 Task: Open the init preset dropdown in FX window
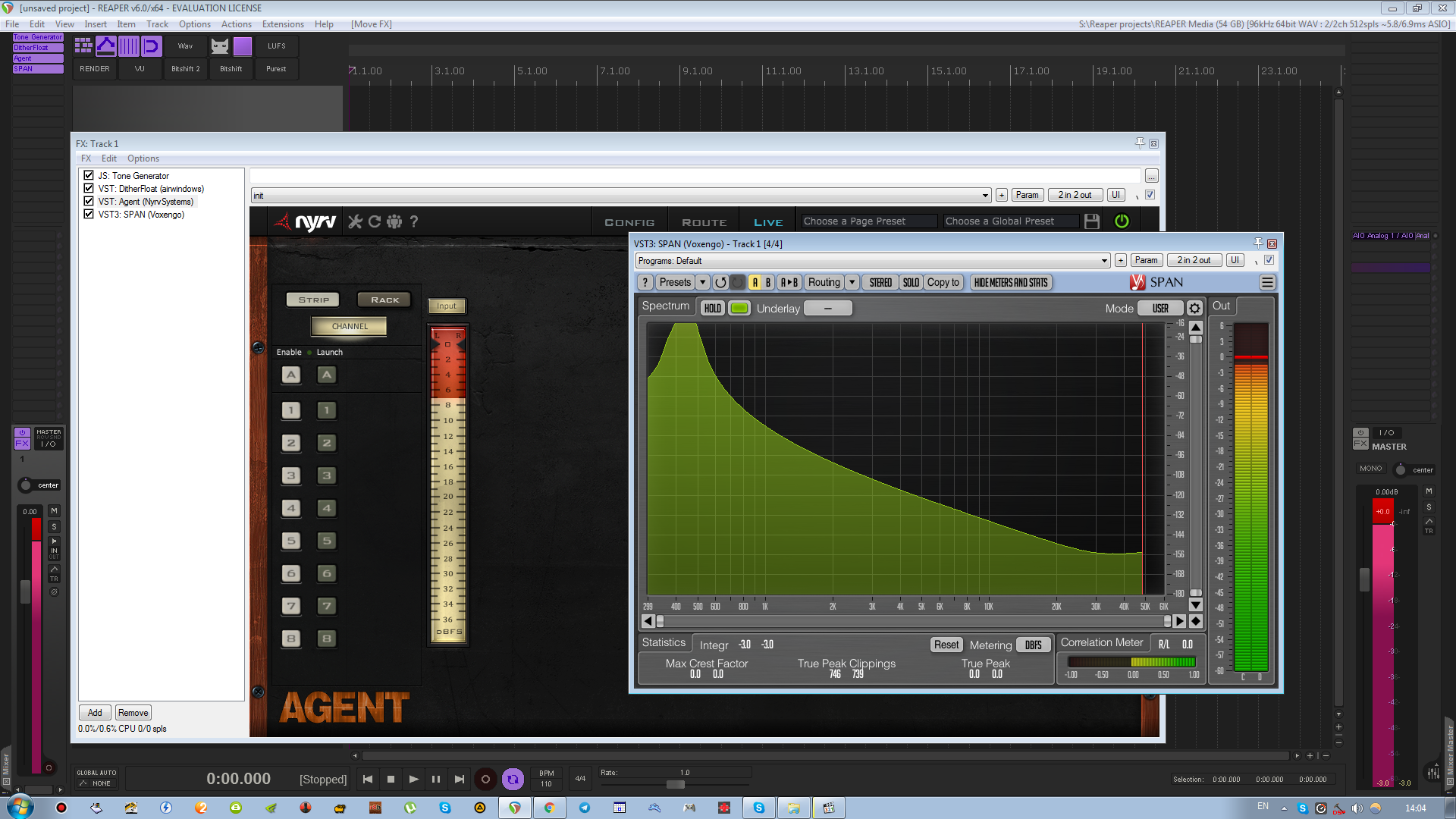620,196
